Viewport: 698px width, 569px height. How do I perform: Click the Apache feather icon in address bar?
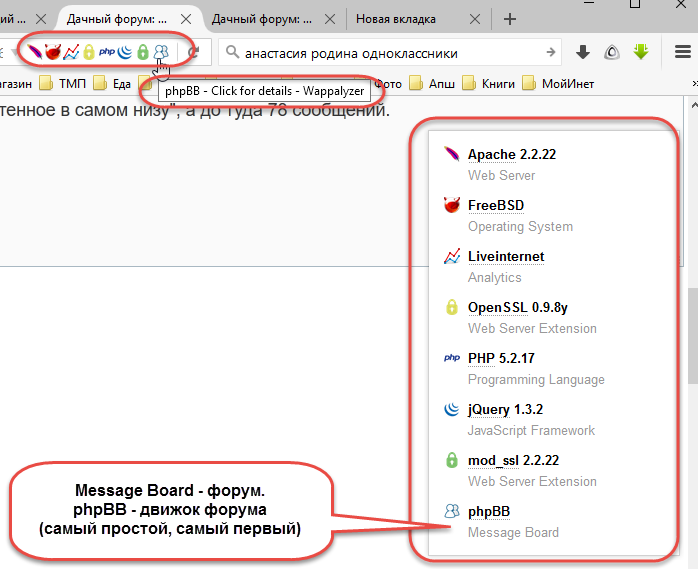[34, 52]
